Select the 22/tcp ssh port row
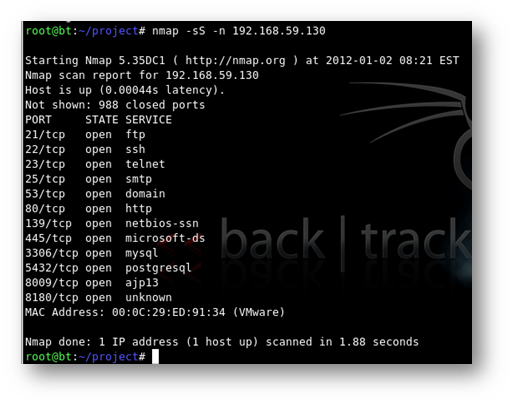Viewport: 514px width, 406px height. point(85,149)
